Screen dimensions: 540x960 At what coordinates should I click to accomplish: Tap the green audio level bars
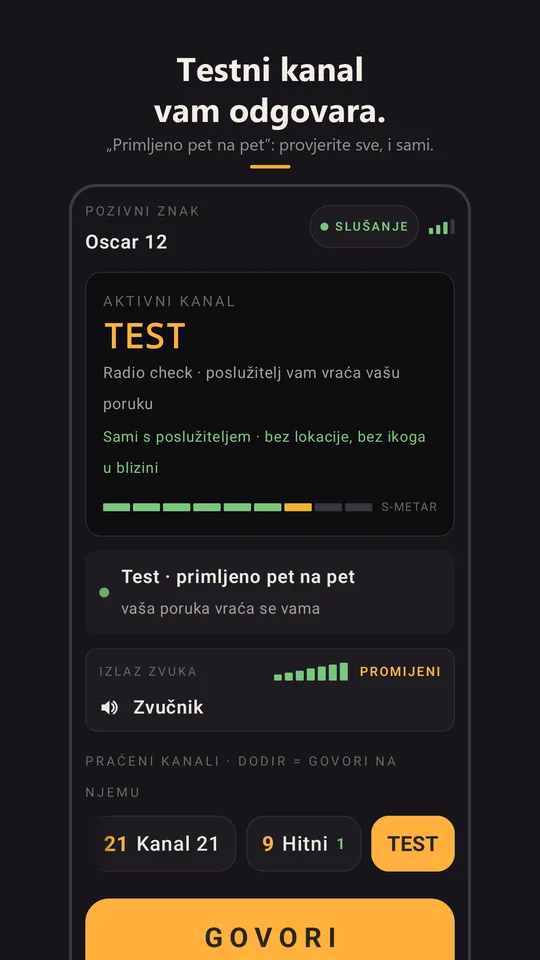point(311,672)
